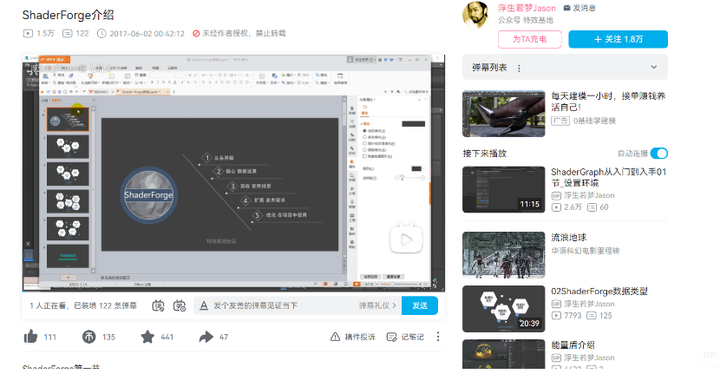Open the 每天建模一小时 ad thumbnail
Viewport: 720px width, 374px height.
coord(504,113)
